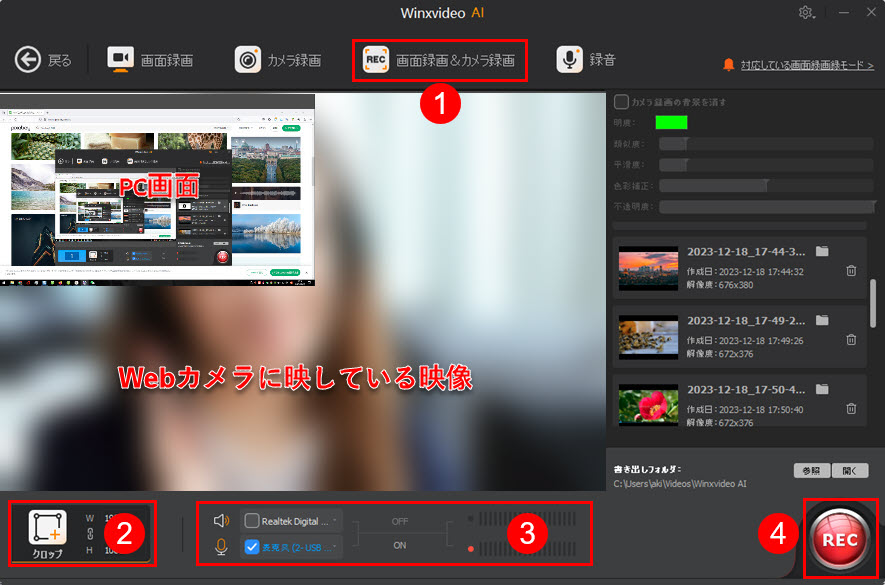Viewport: 885px width, 585px height.
Task: Click the PC画面 preview inset
Action: (x=157, y=189)
